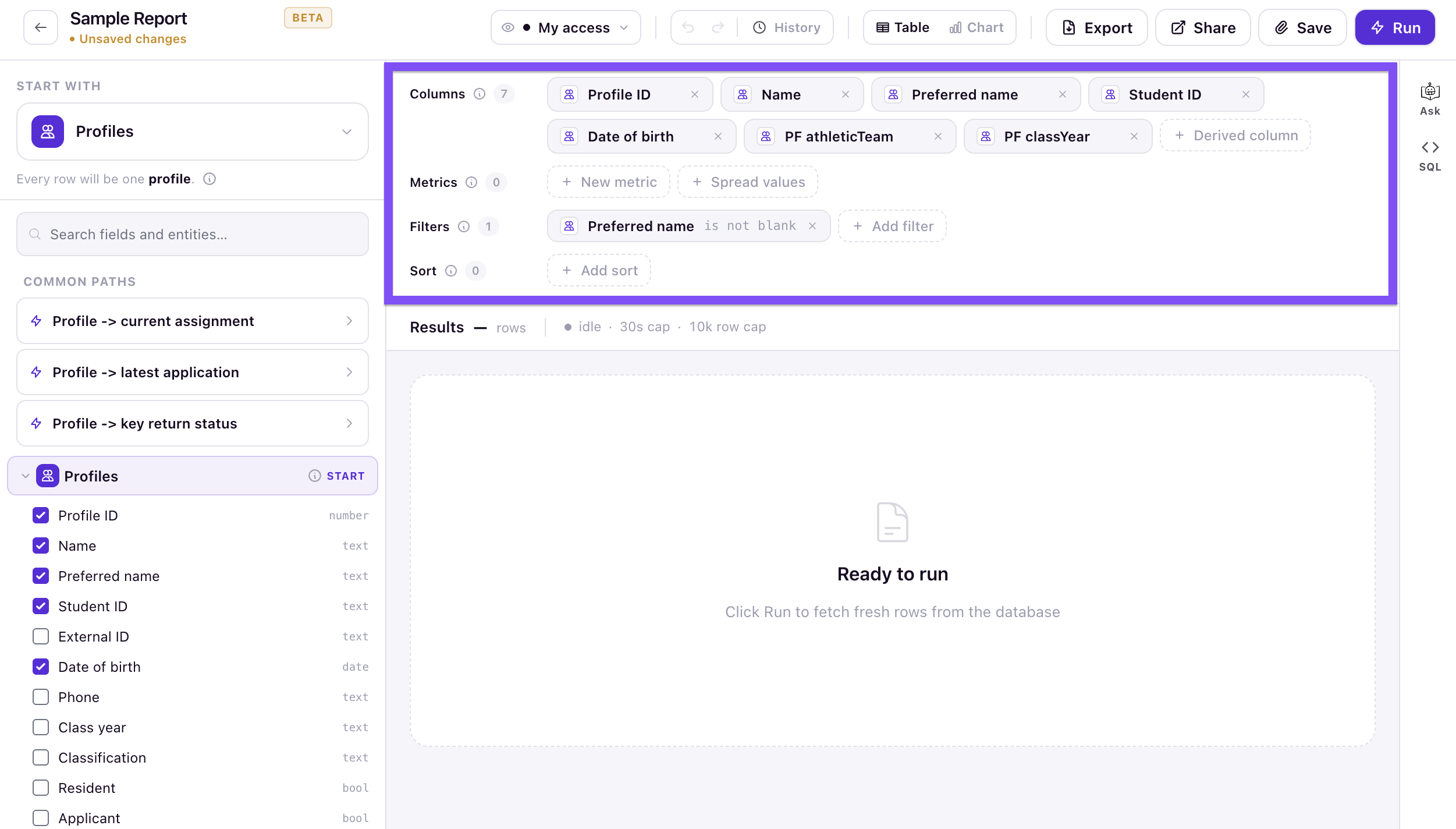Click the undo arrow icon
Viewport: 1456px width, 829px height.
point(688,27)
